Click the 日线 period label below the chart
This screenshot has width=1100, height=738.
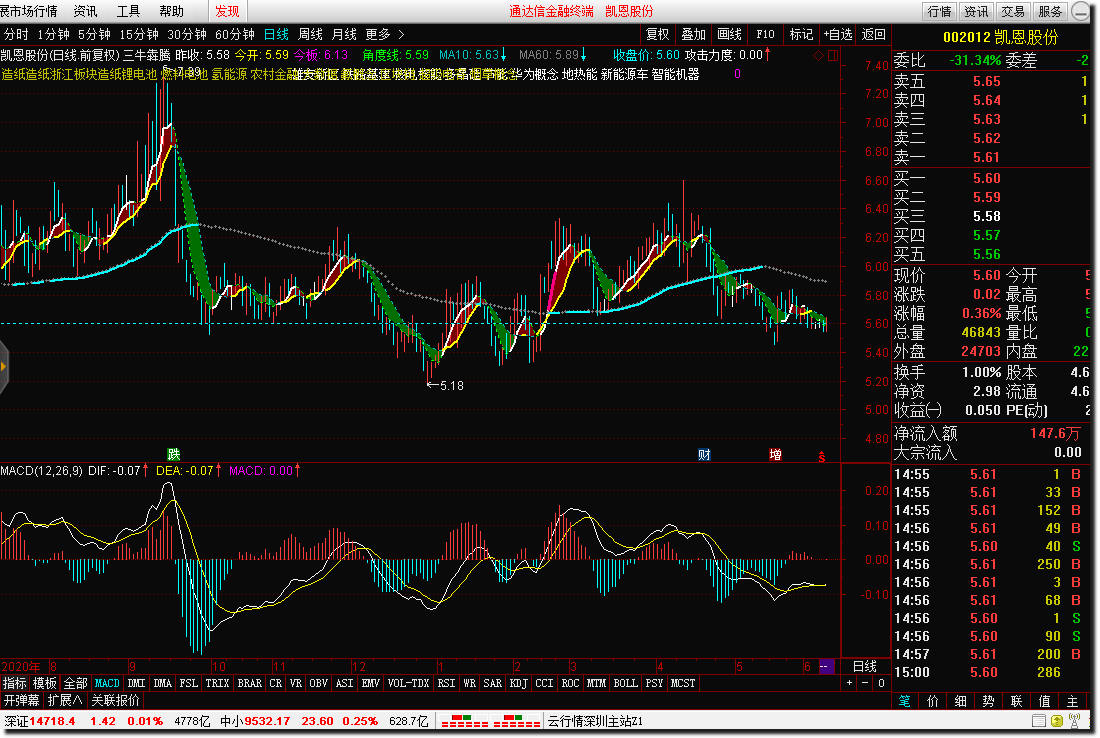[x=865, y=666]
